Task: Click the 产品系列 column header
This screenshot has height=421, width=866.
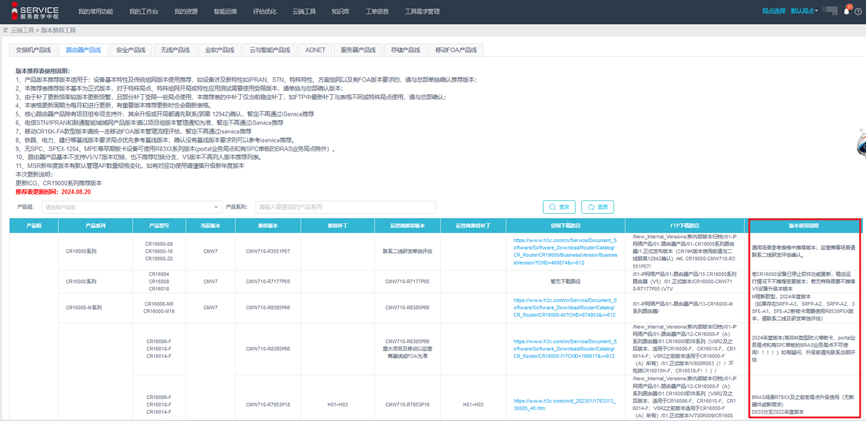Action: 96,226
